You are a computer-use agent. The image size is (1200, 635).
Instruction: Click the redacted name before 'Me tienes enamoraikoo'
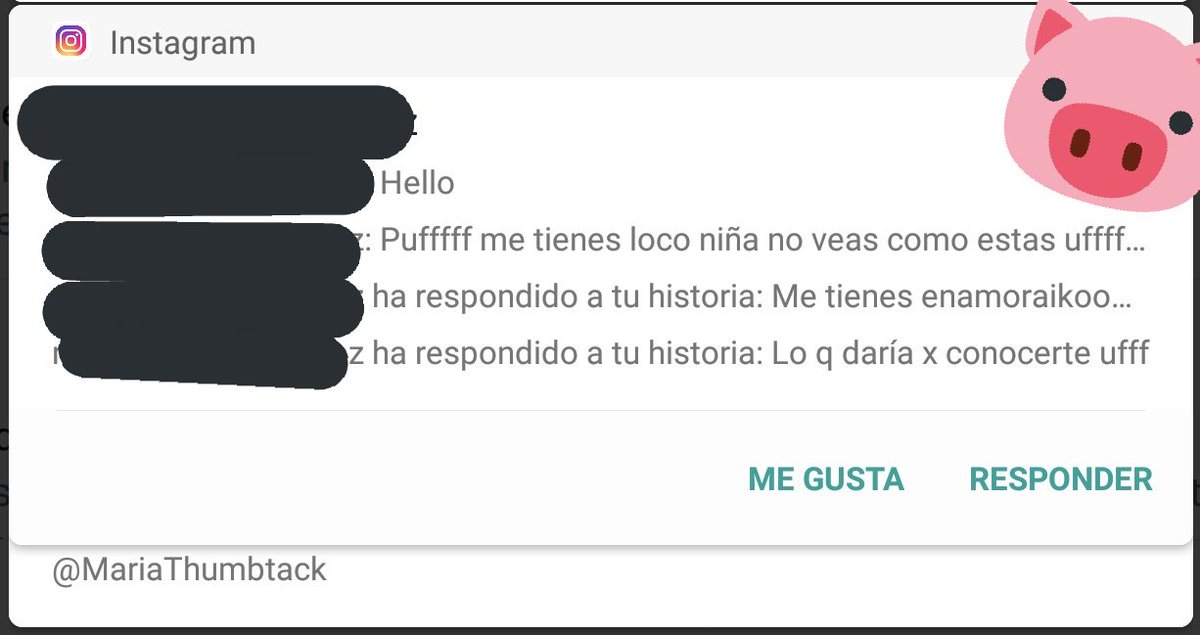(x=203, y=309)
